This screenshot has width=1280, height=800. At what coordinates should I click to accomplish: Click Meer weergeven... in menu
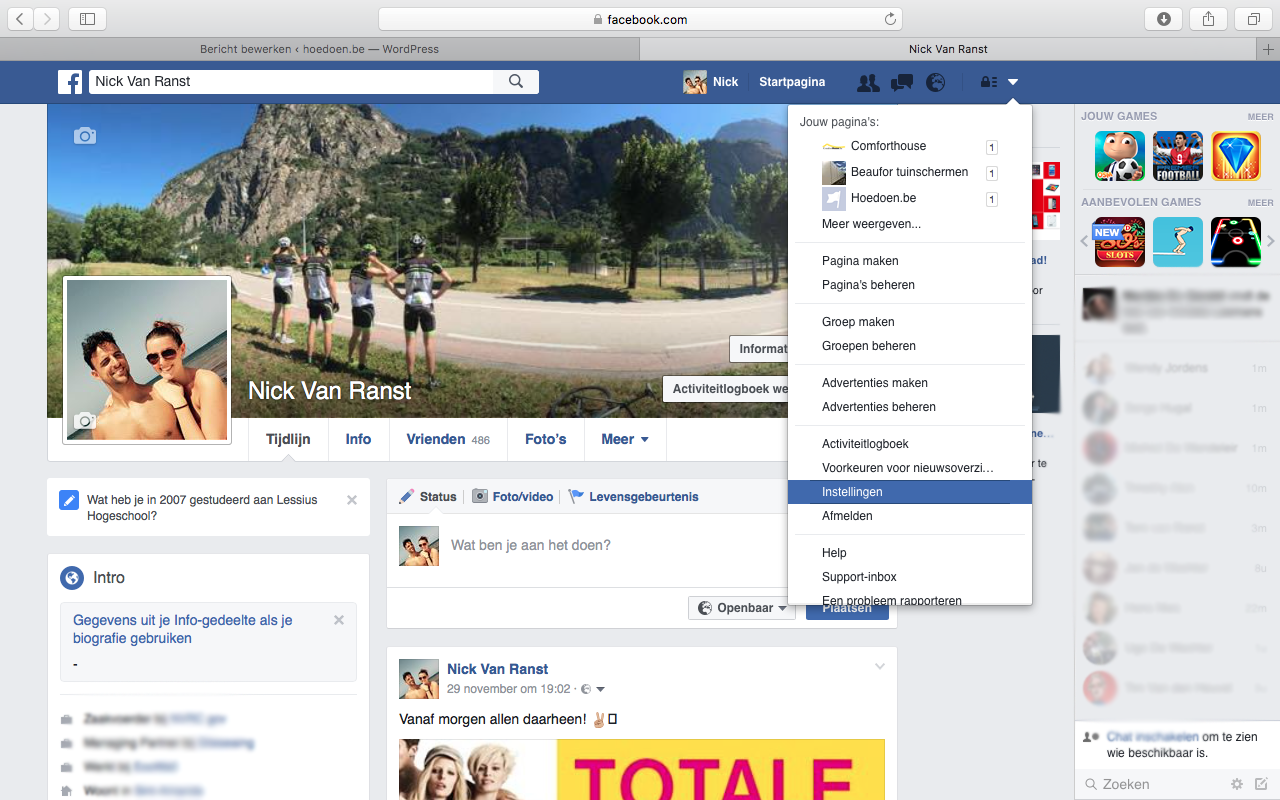[x=871, y=224]
